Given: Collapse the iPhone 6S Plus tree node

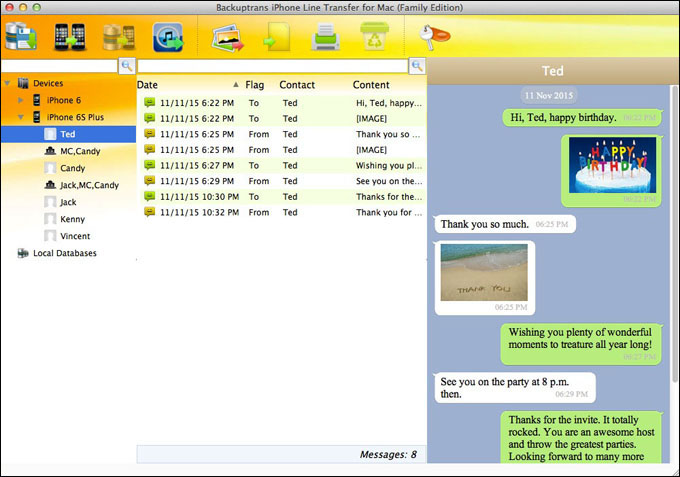Looking at the screenshot, I should 20,117.
